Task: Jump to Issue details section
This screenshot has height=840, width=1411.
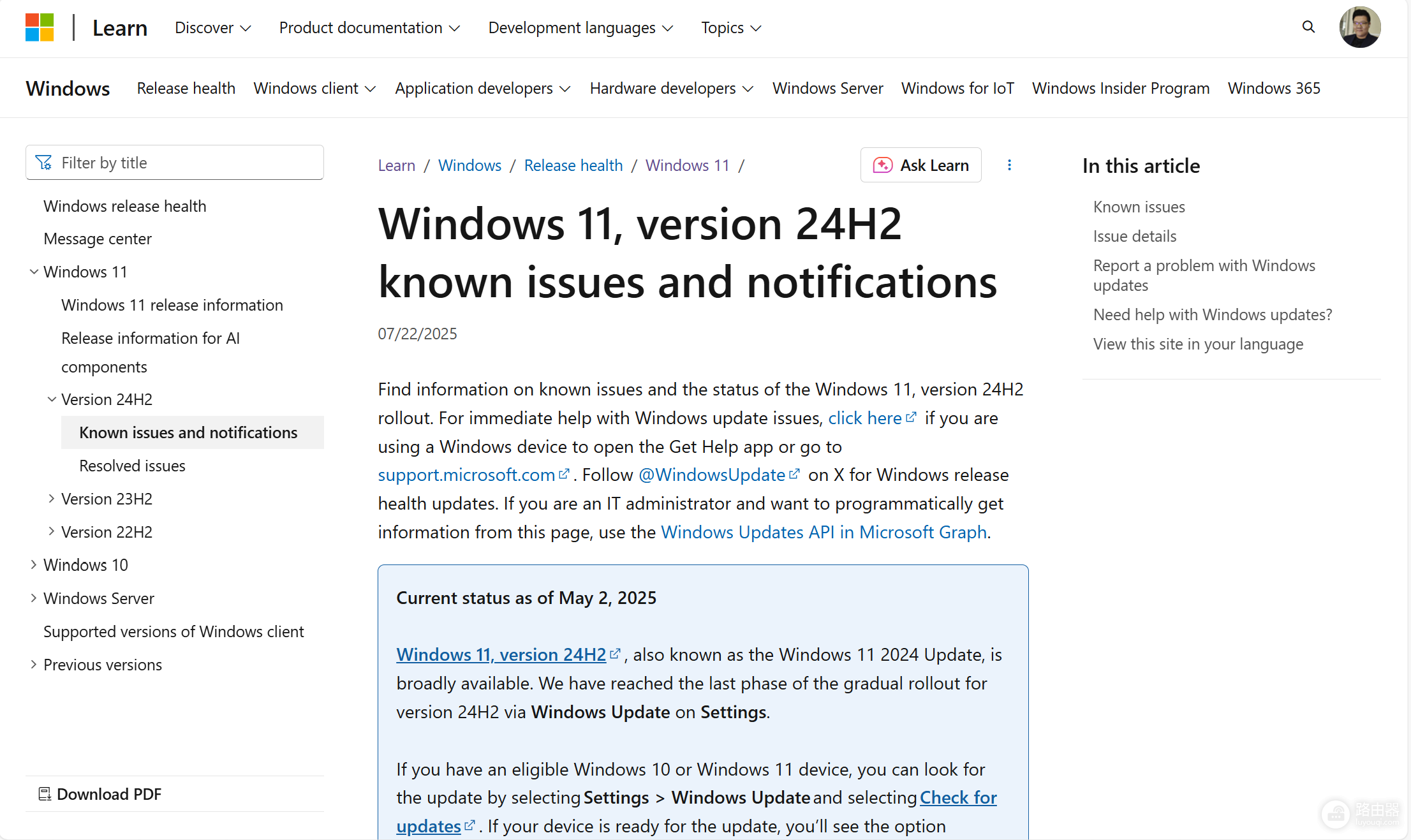Action: [x=1134, y=236]
